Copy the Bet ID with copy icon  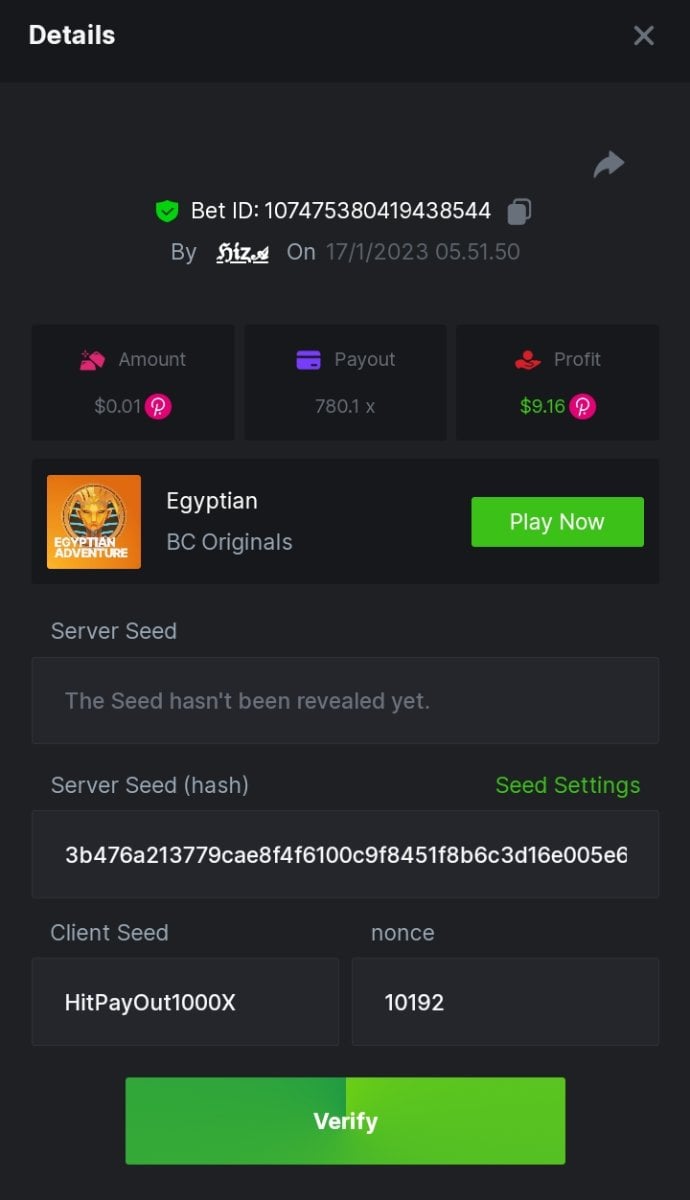[x=519, y=211]
